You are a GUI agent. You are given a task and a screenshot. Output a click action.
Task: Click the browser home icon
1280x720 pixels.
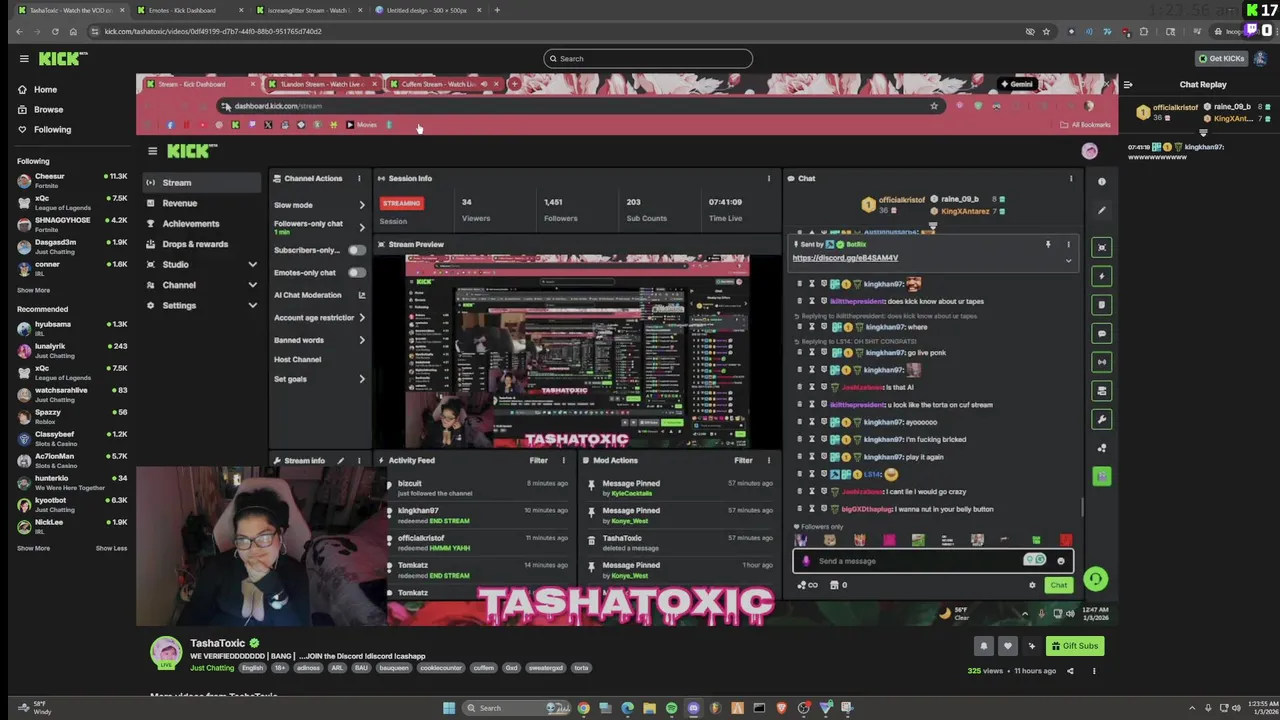73,31
